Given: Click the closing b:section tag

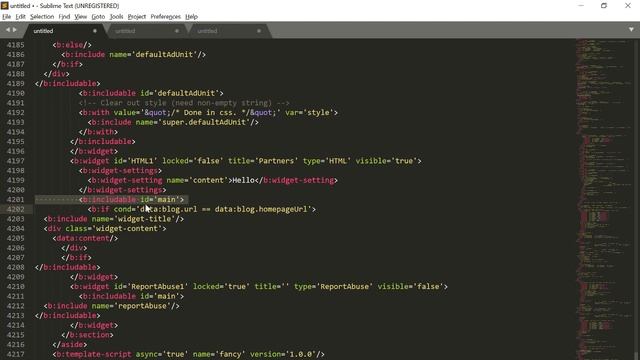Looking at the screenshot, I should 87,335.
